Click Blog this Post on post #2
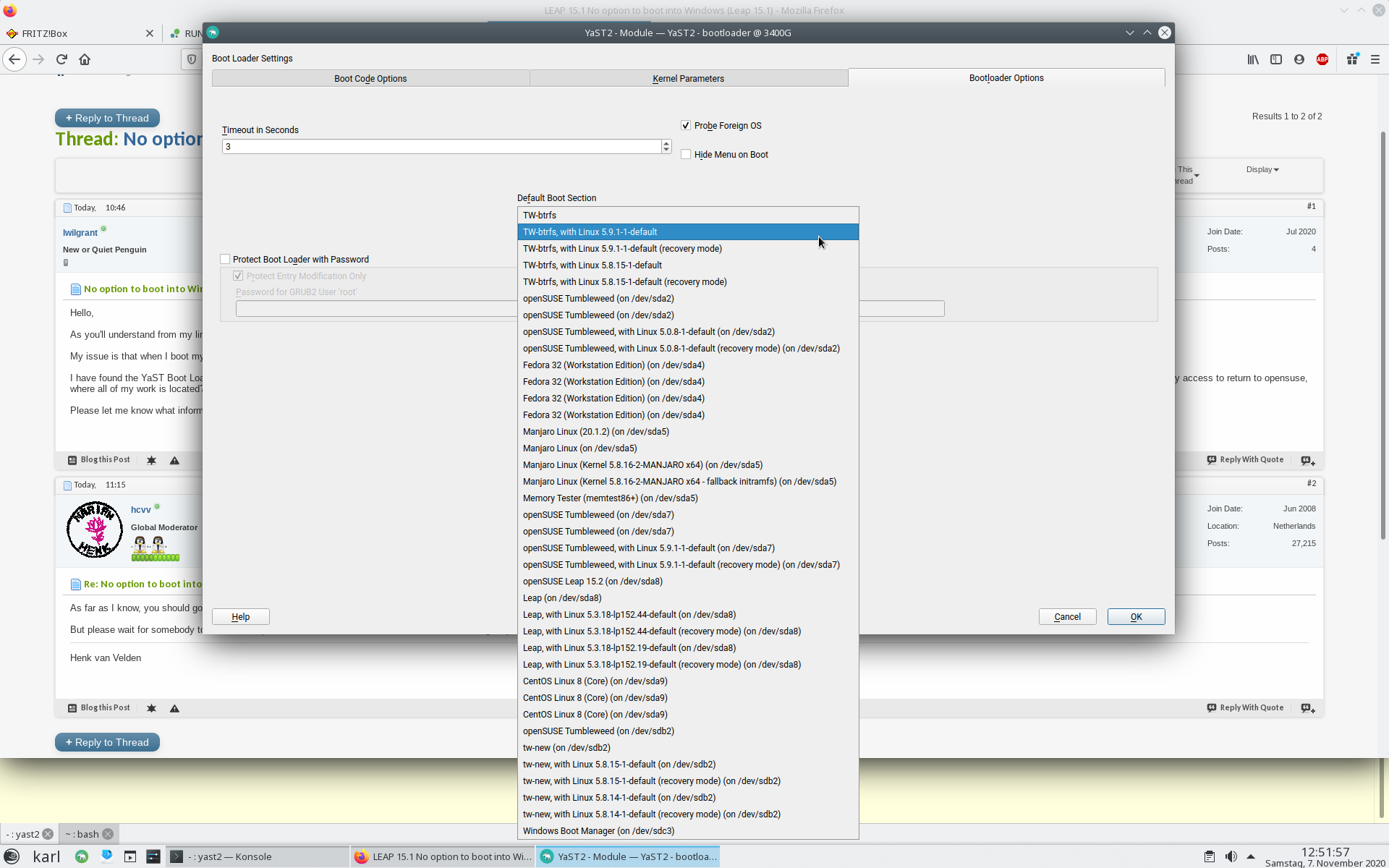This screenshot has height=868, width=1389. pos(99,708)
